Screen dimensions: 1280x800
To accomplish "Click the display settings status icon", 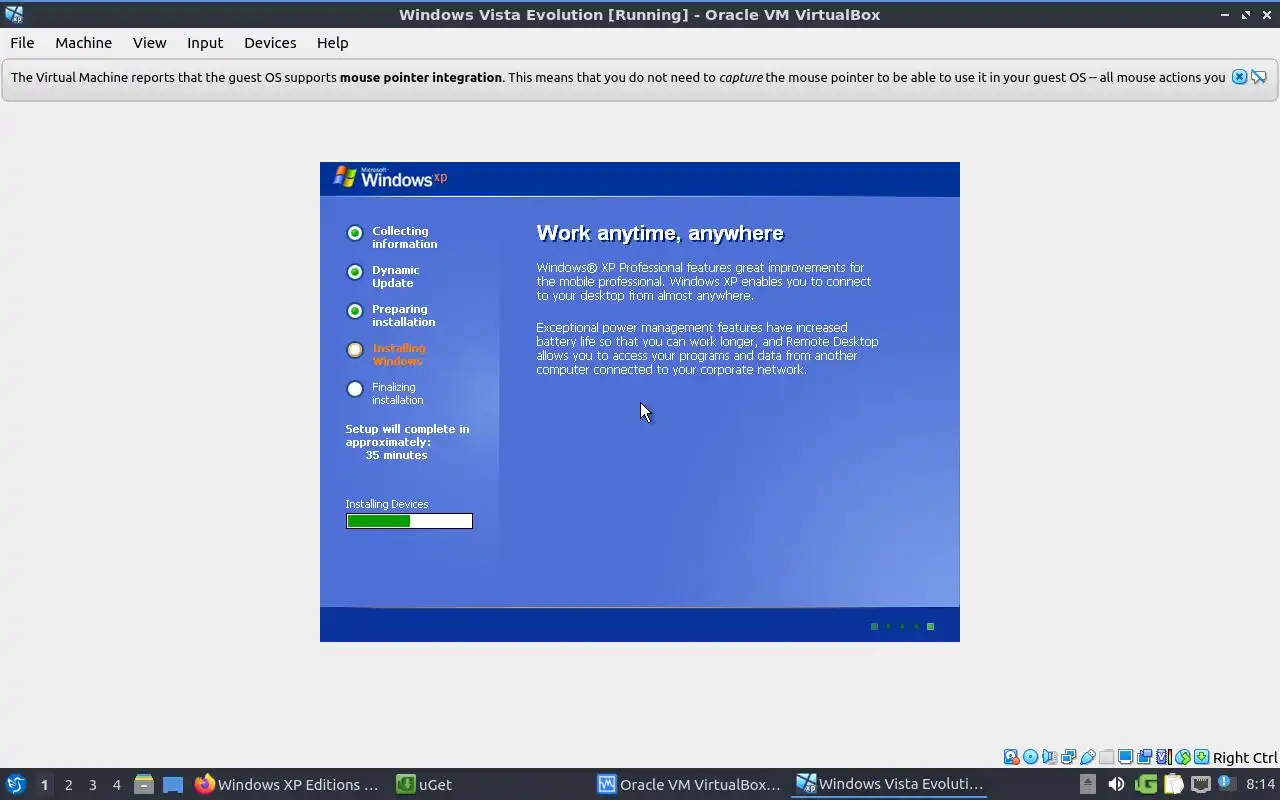I will click(1125, 757).
